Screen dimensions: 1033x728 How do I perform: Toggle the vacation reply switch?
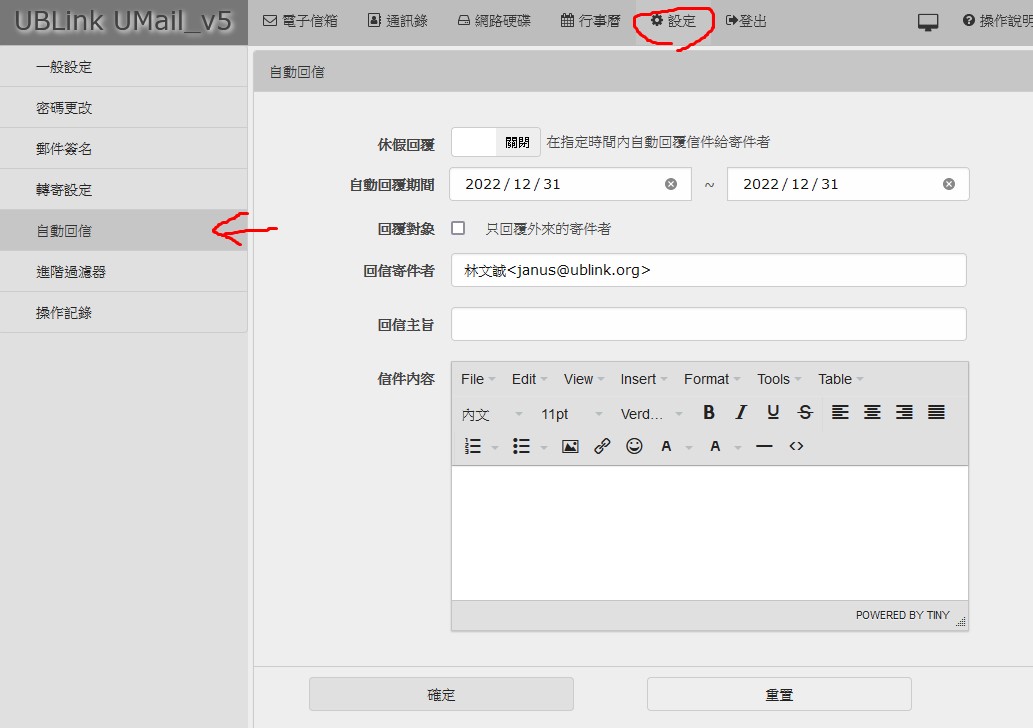(496, 142)
